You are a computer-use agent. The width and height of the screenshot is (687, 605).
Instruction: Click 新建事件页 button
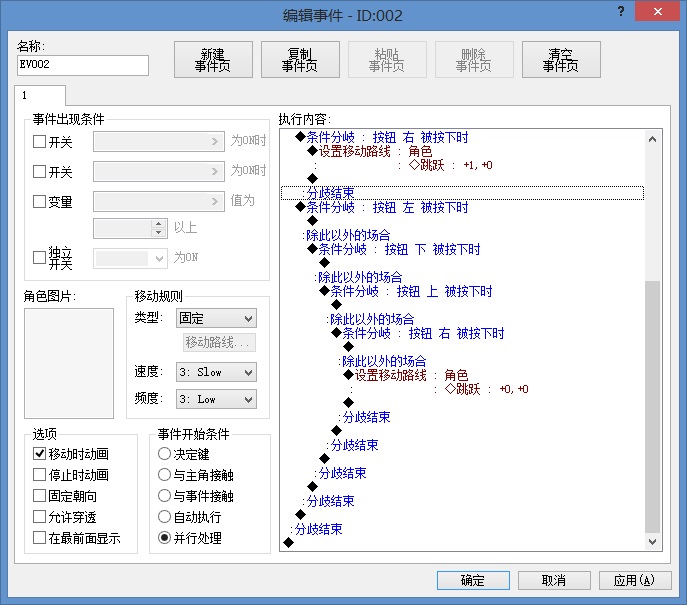(x=213, y=60)
